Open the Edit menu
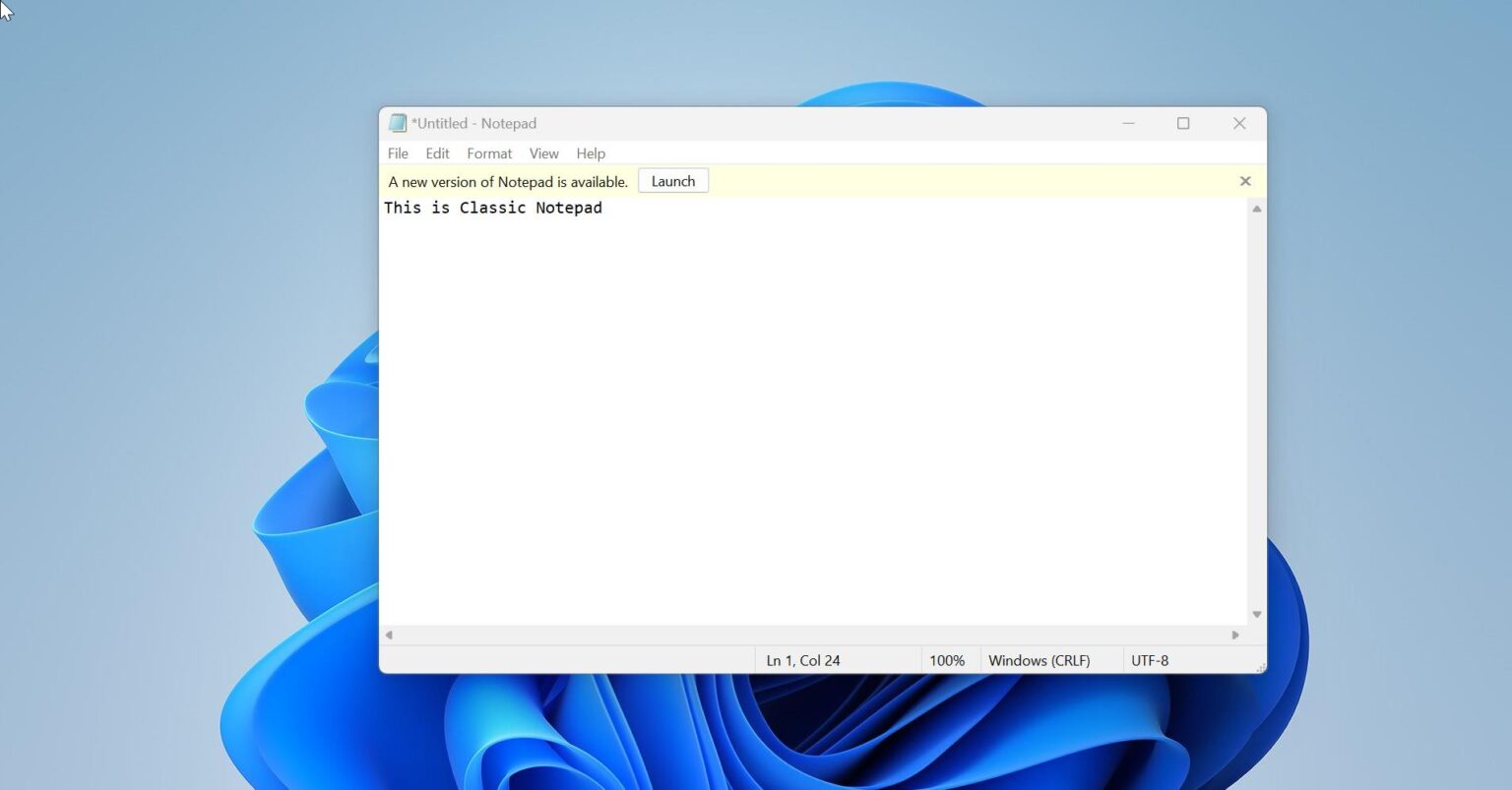The width and height of the screenshot is (1512, 790). tap(437, 153)
